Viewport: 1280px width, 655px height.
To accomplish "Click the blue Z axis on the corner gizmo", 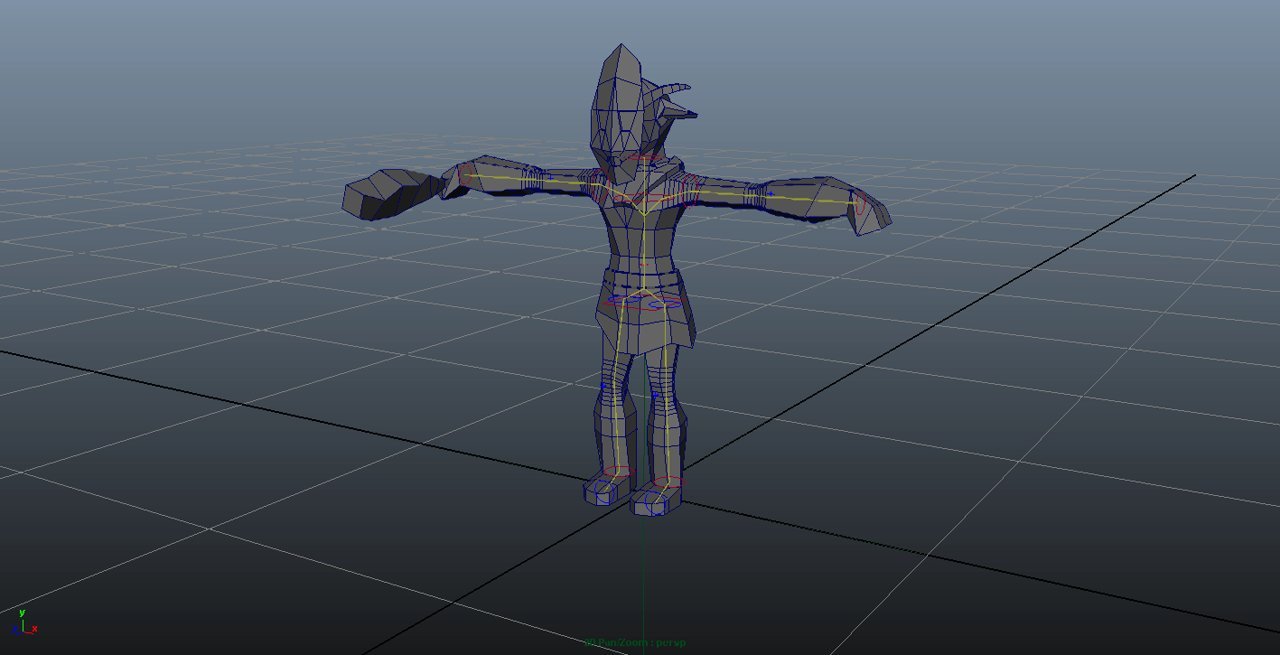I will (x=14, y=627).
